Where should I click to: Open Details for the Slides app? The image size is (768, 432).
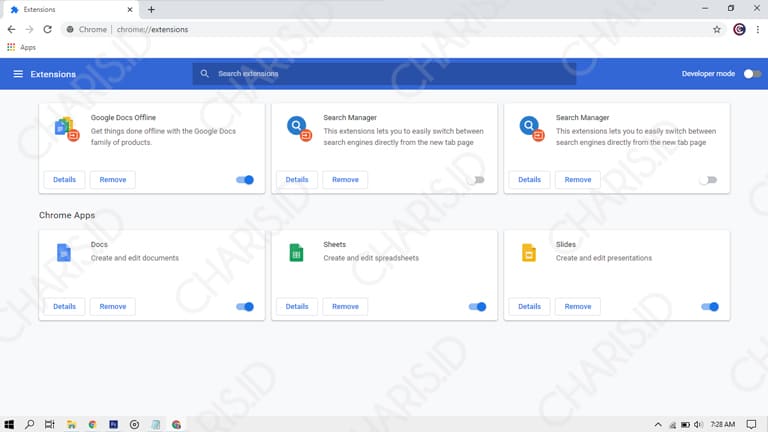pyautogui.click(x=529, y=307)
